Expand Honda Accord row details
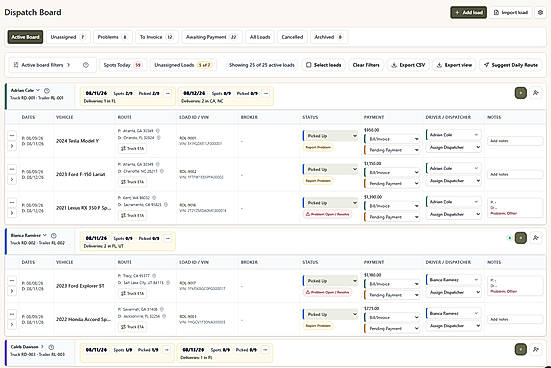The image size is (551, 368). coord(12,324)
